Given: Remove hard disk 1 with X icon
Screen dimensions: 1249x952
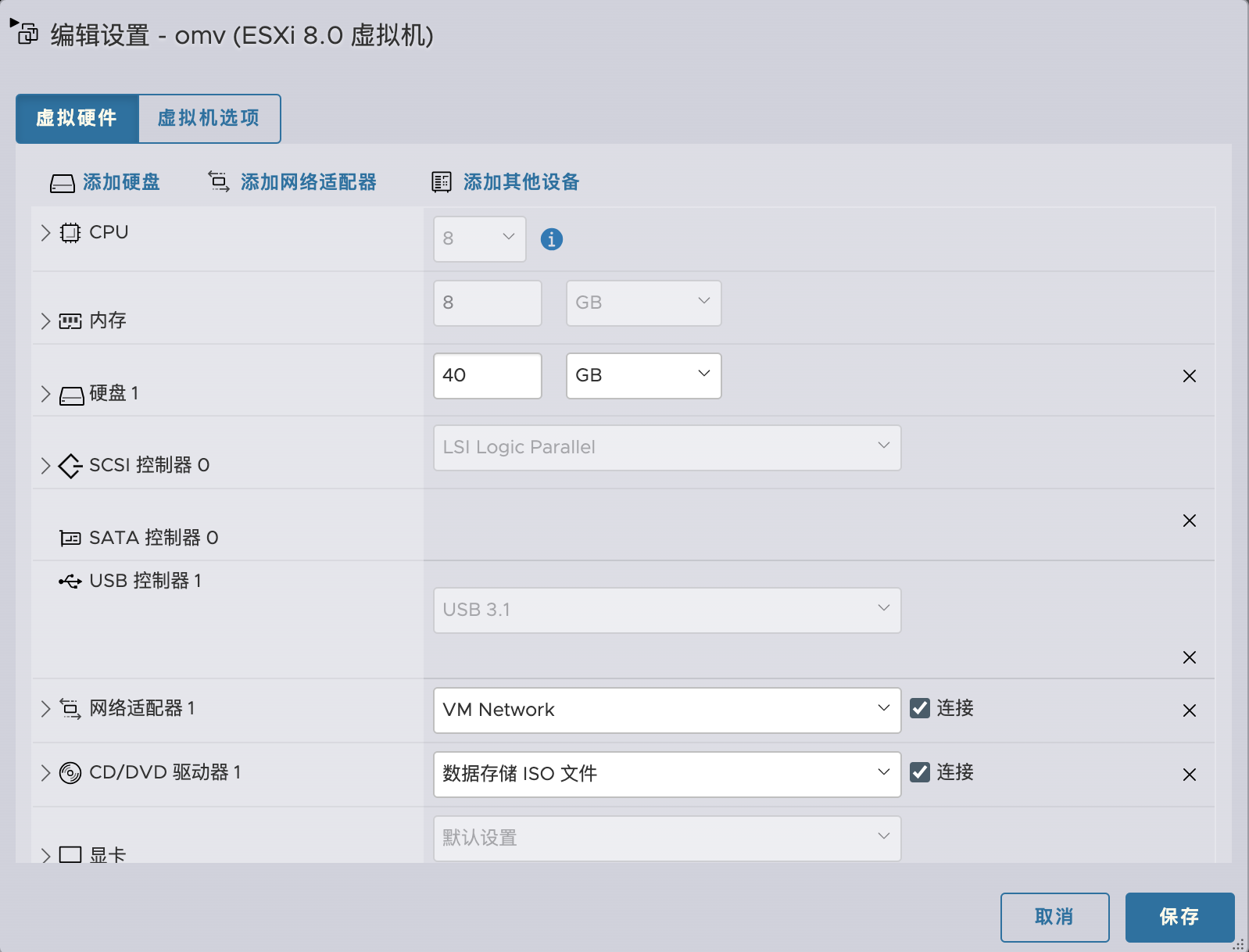Looking at the screenshot, I should (1189, 376).
